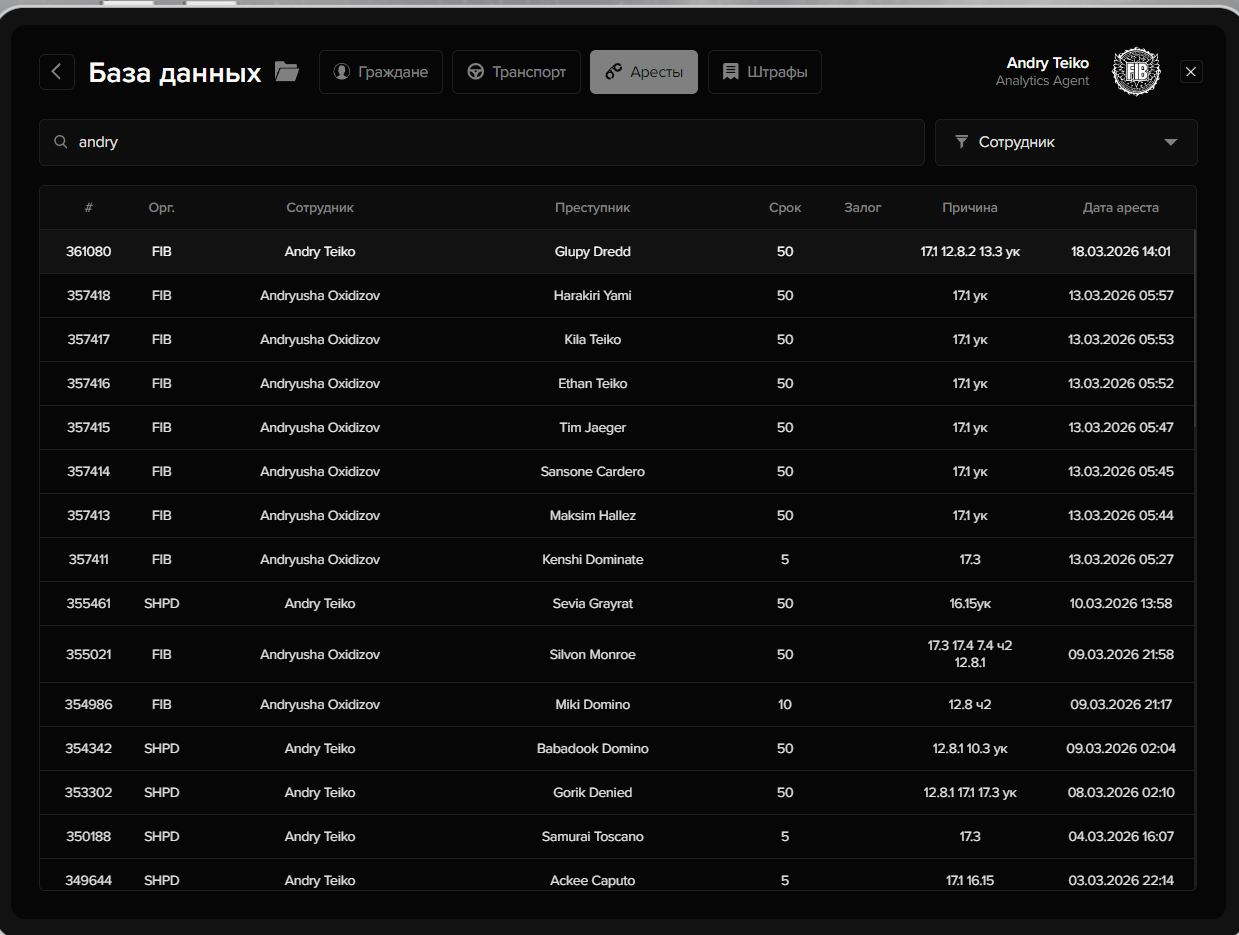Image resolution: width=1239 pixels, height=935 pixels.
Task: Switch to the Транспорт tab
Action: pos(516,72)
